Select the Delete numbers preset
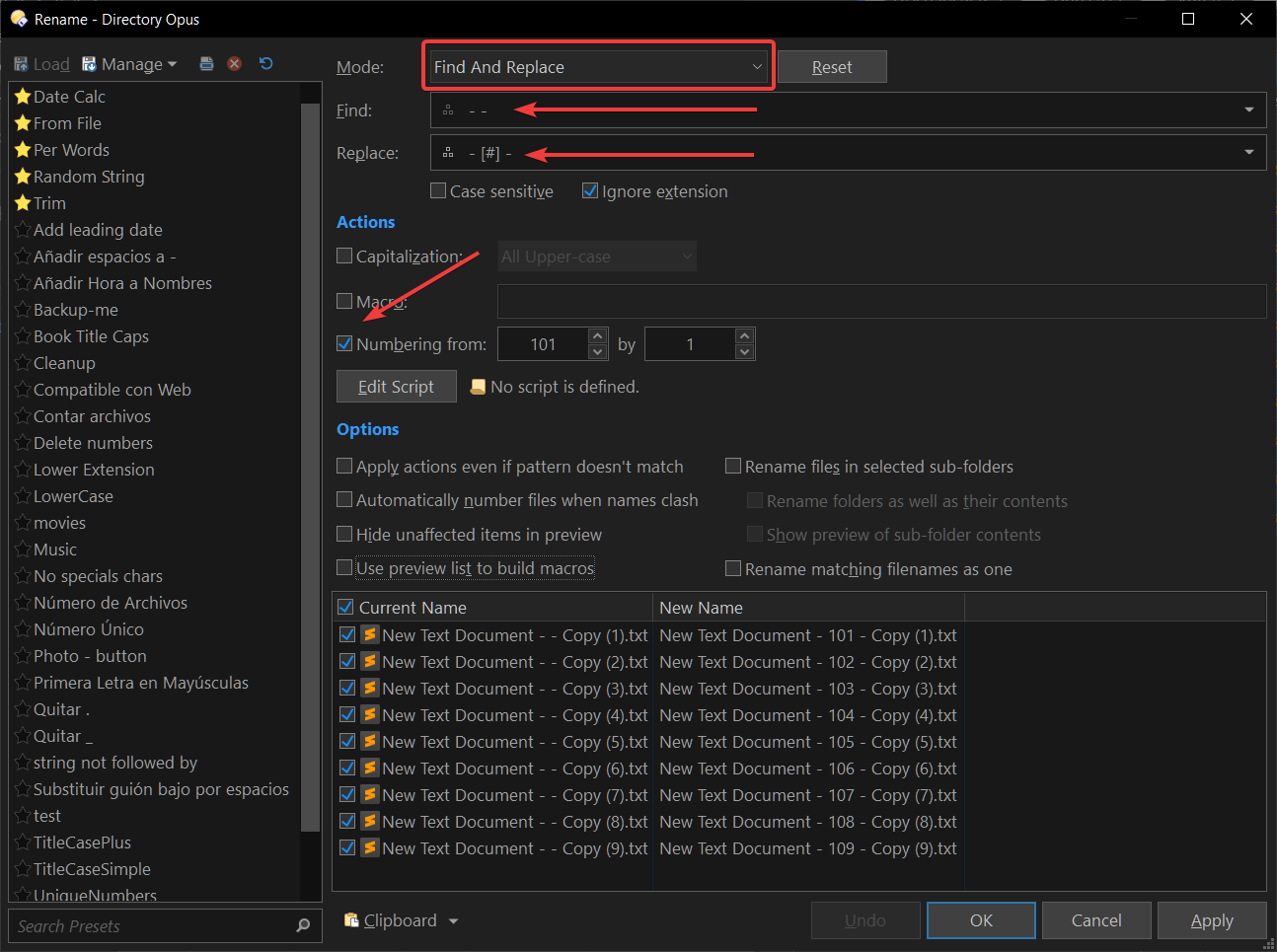The height and width of the screenshot is (952, 1277). point(93,443)
